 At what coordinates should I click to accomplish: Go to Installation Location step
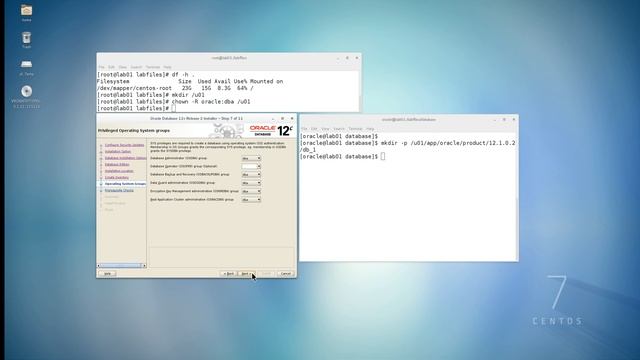119,171
